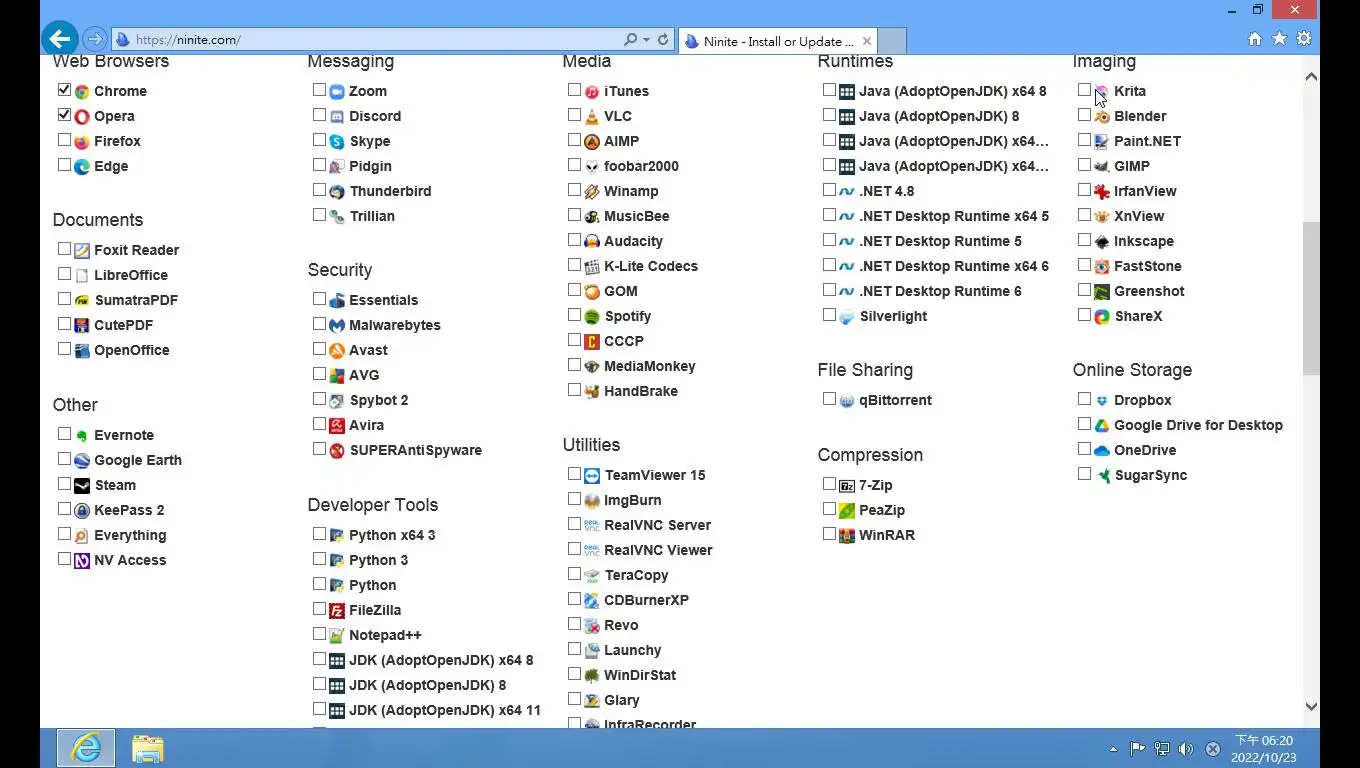The width and height of the screenshot is (1360, 768).
Task: Click the Google Drive for Desktop icon
Action: pos(1102,425)
